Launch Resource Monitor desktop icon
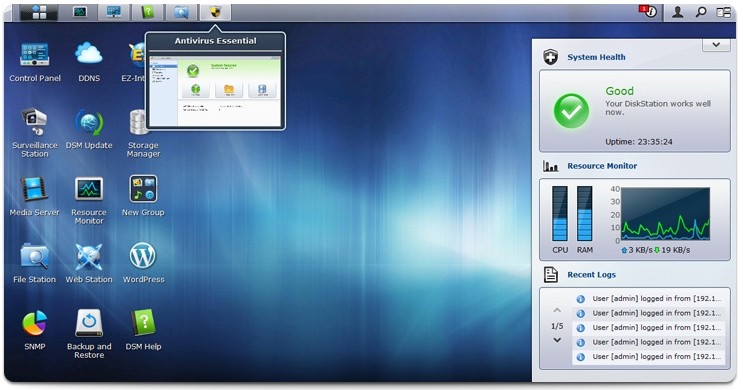743x390 pixels. [89, 200]
